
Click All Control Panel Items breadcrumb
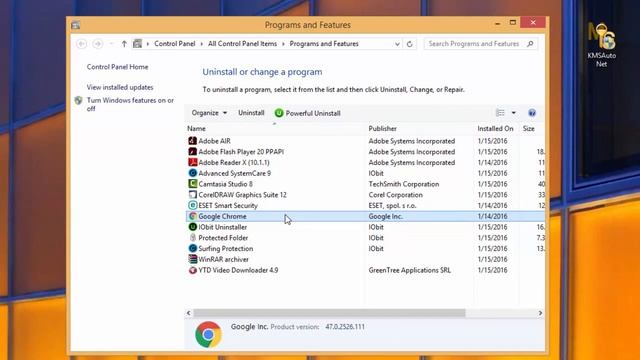coord(242,44)
